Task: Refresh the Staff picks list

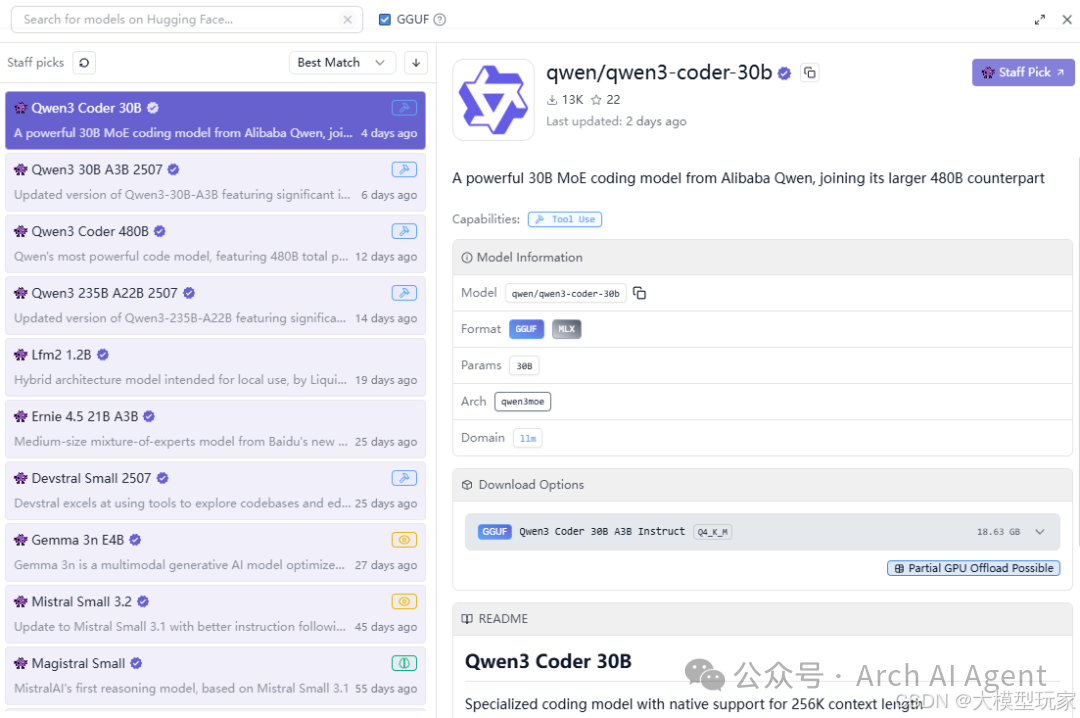Action: coord(84,63)
